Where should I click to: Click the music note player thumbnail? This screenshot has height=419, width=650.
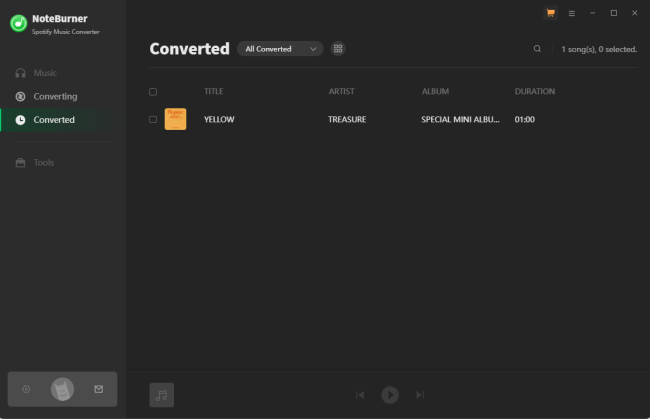(x=162, y=395)
